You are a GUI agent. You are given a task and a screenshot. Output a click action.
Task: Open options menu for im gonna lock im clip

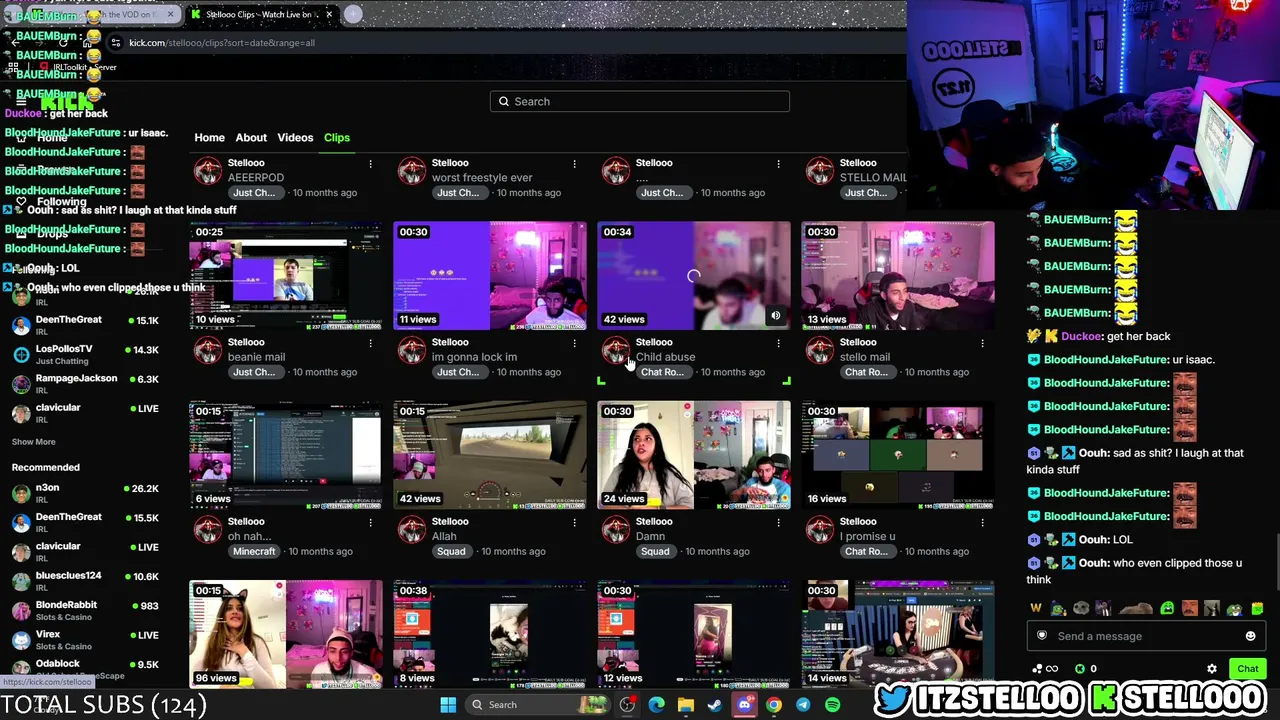pos(574,343)
